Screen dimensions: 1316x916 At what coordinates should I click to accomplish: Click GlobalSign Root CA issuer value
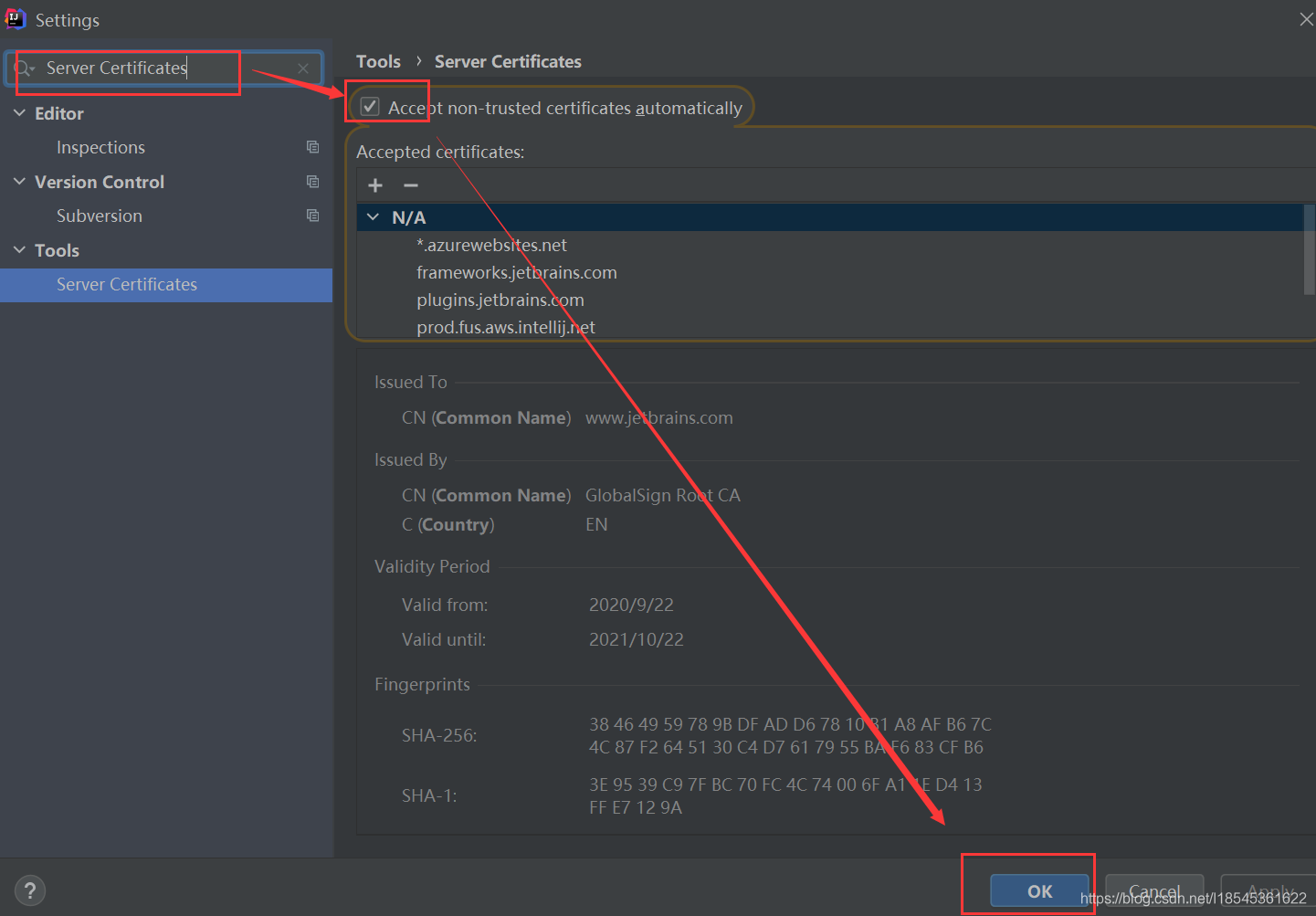tap(663, 495)
